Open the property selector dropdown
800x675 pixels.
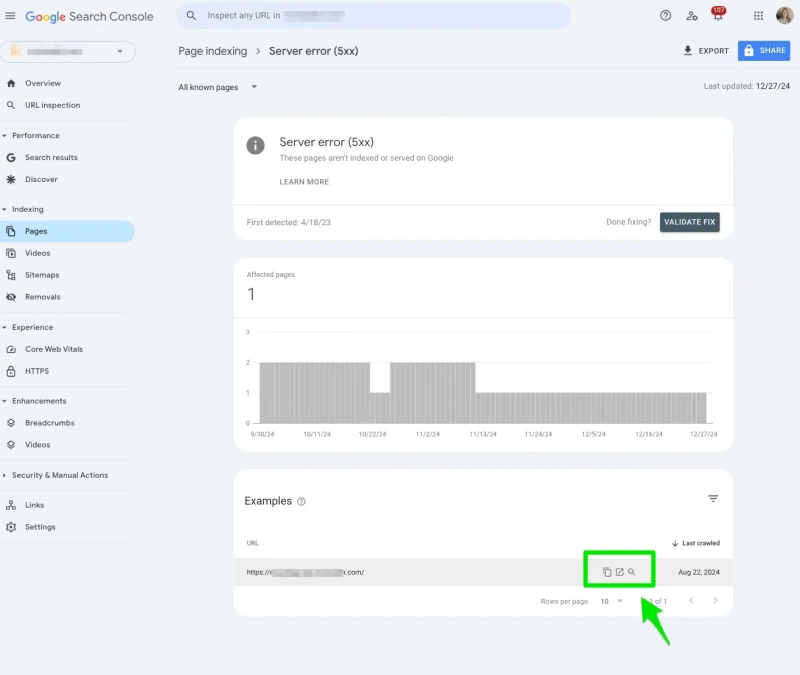pyautogui.click(x=68, y=52)
